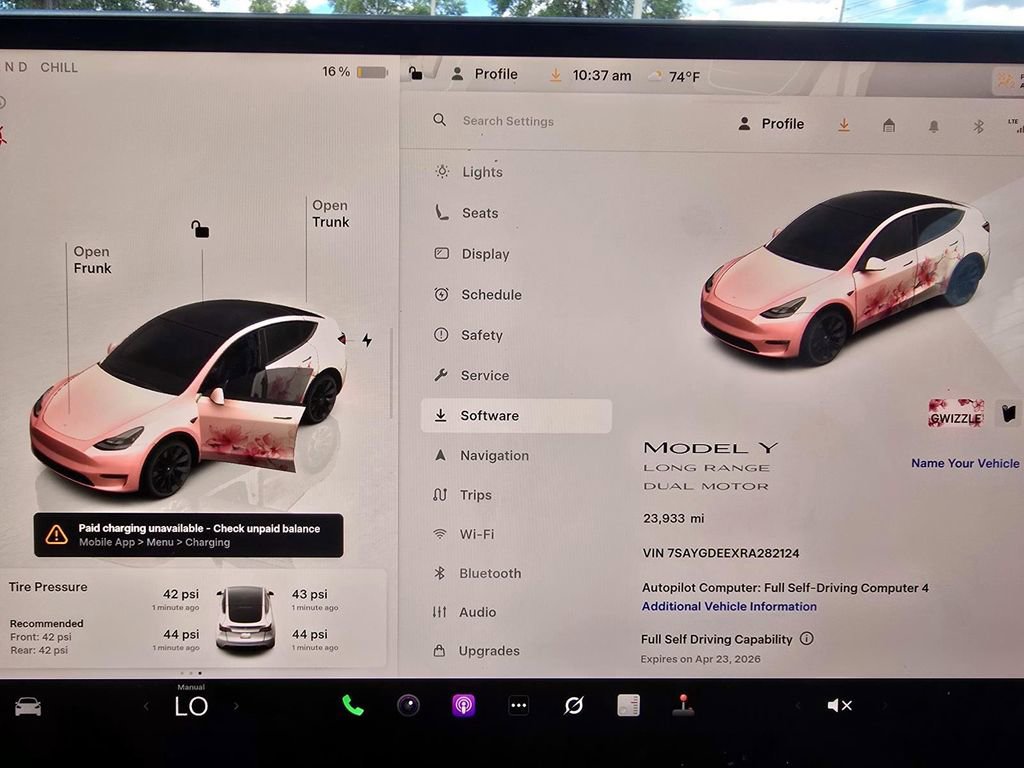This screenshot has width=1024, height=768.
Task: Open Profile in the top status bar
Action: [x=485, y=74]
